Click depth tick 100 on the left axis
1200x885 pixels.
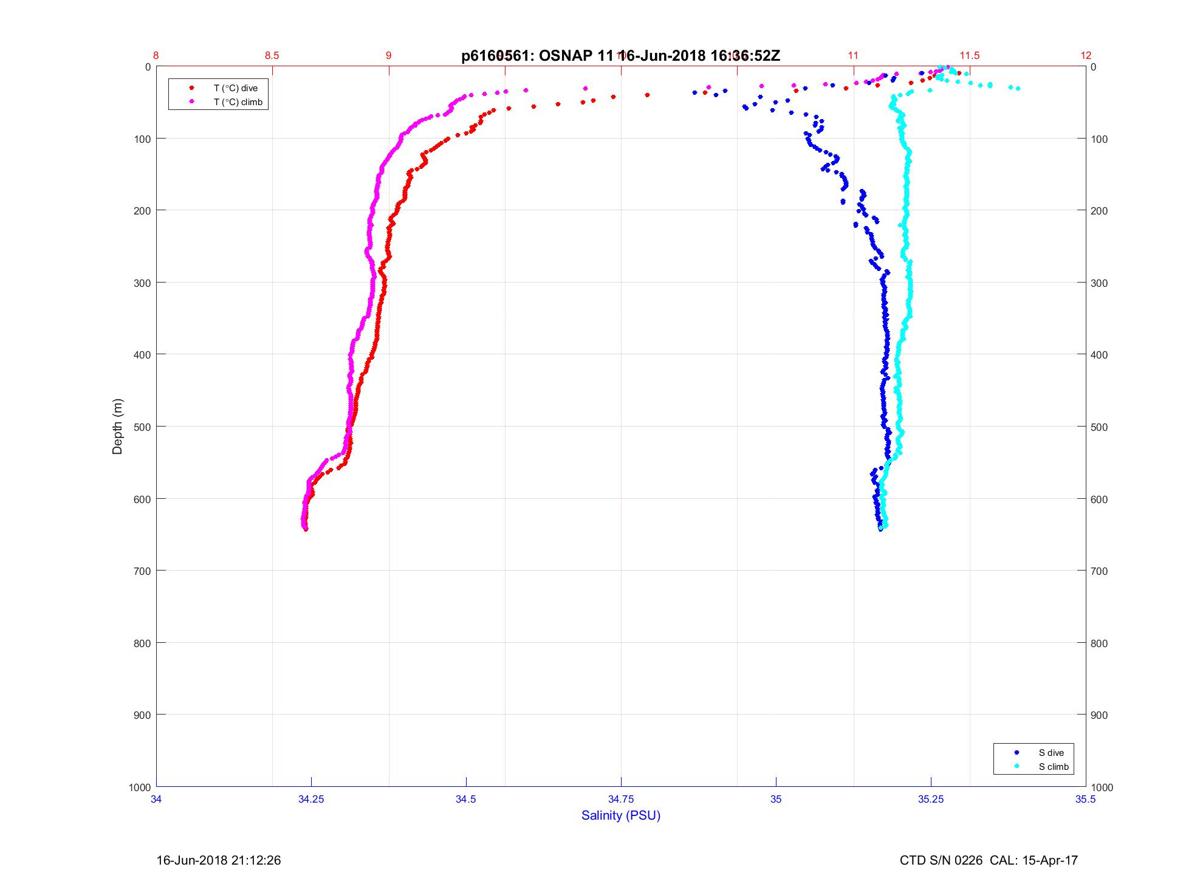[x=141, y=139]
